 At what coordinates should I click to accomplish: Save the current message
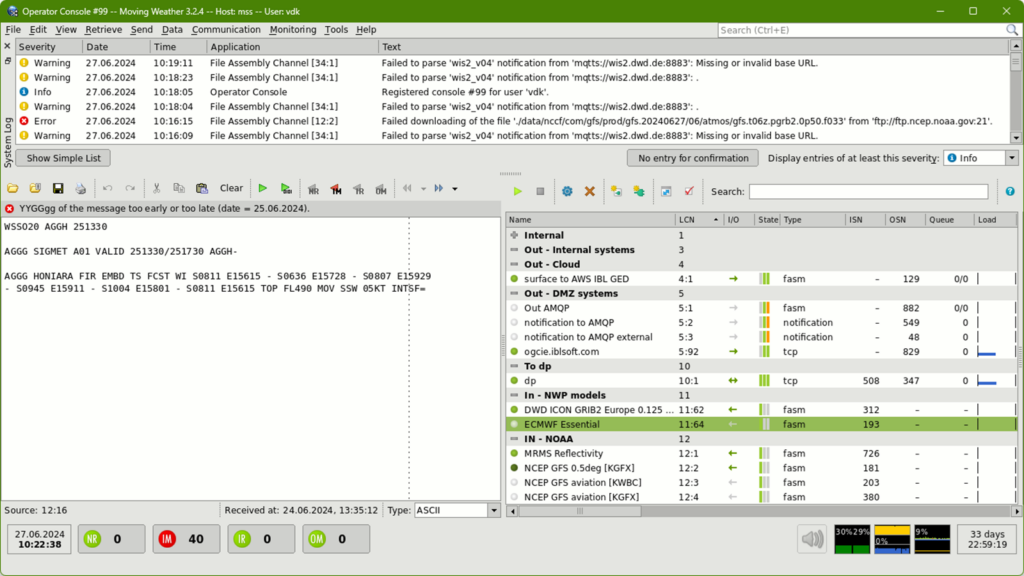pos(57,188)
